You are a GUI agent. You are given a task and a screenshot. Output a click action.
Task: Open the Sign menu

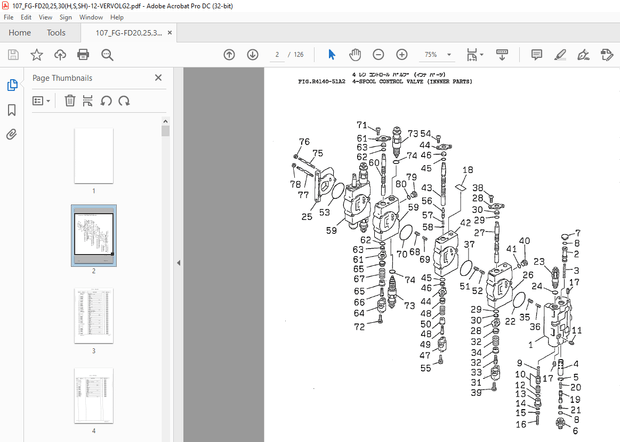coord(66,17)
